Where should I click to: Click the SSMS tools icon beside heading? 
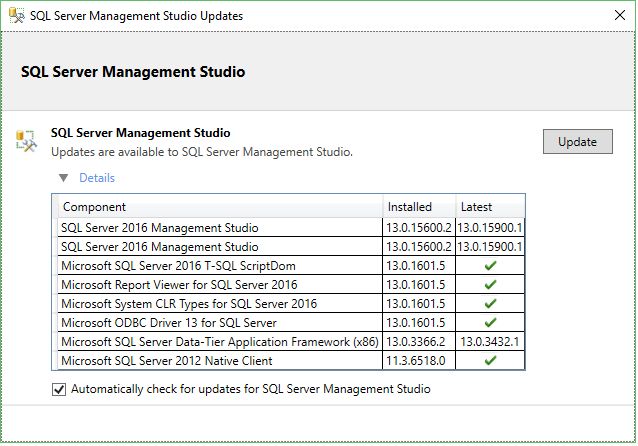26,141
